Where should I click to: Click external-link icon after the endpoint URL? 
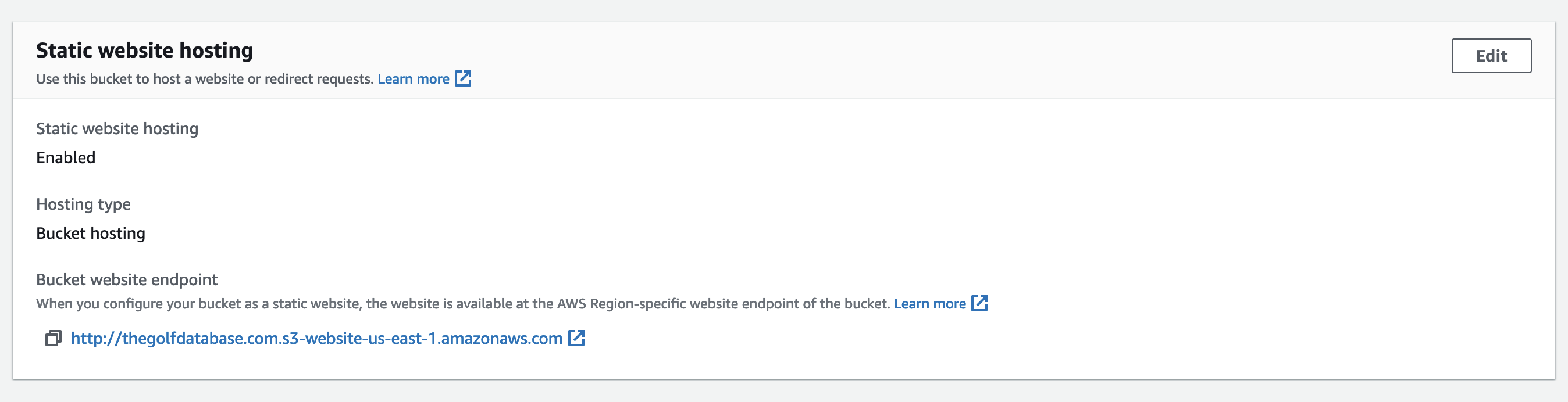tap(576, 338)
